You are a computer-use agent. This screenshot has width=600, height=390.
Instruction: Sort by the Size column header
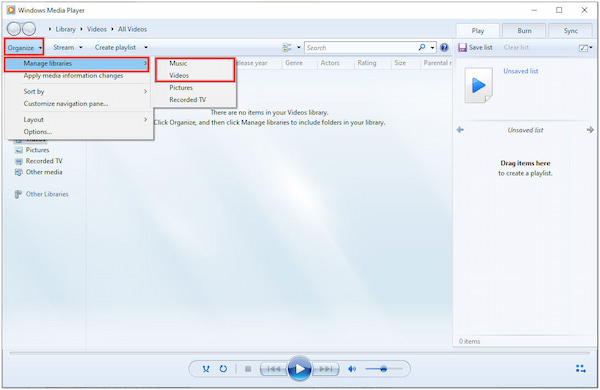400,63
